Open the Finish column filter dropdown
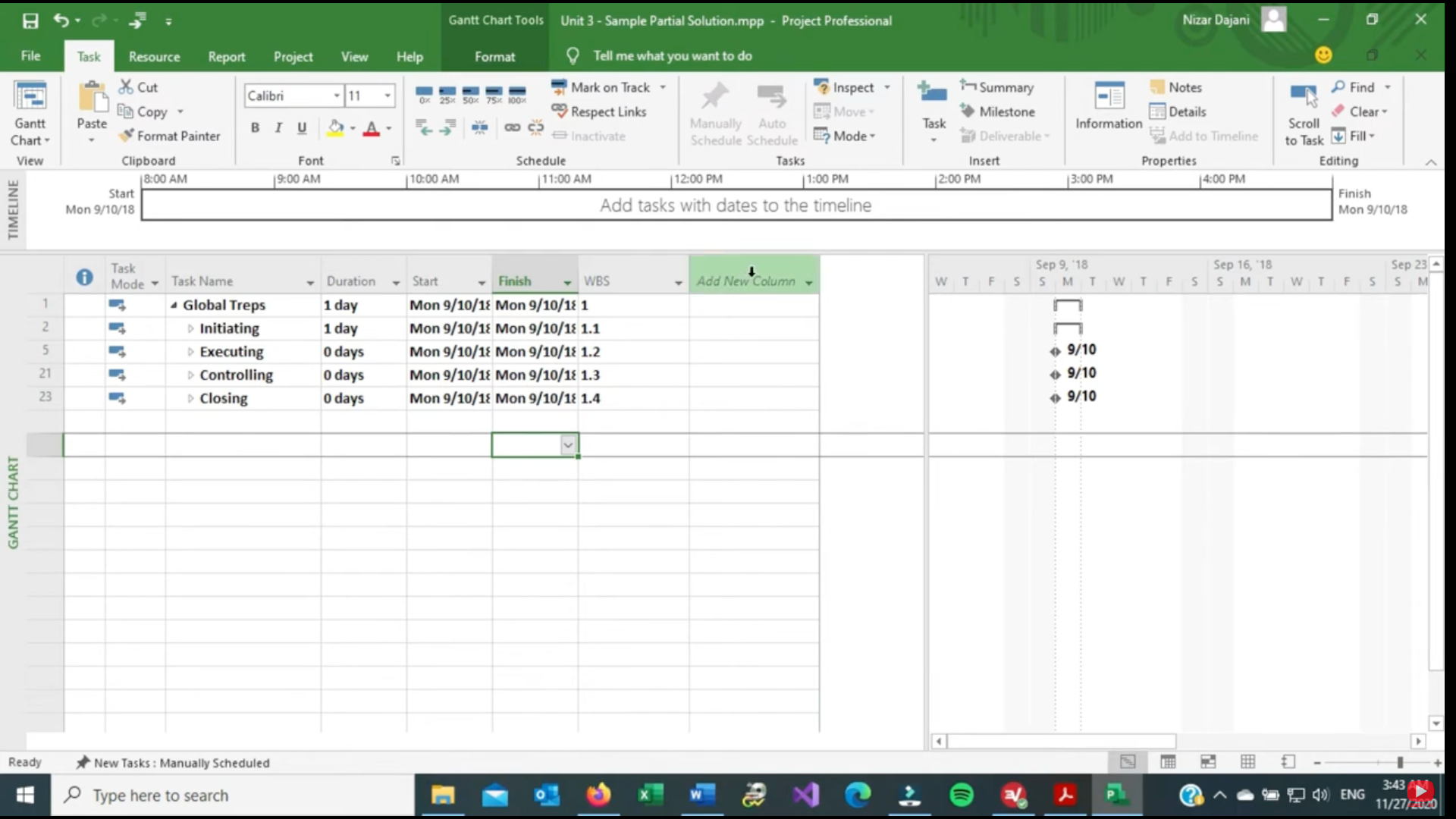The image size is (1456, 819). (567, 282)
